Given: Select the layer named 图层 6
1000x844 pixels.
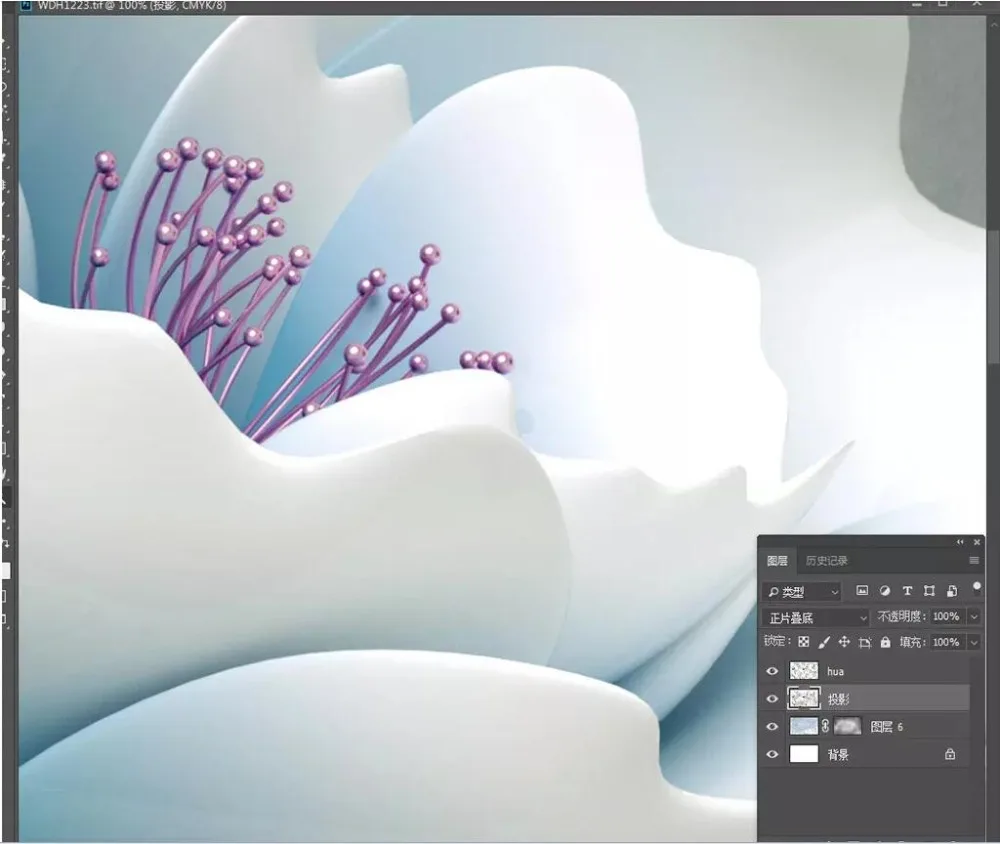Looking at the screenshot, I should pos(886,727).
